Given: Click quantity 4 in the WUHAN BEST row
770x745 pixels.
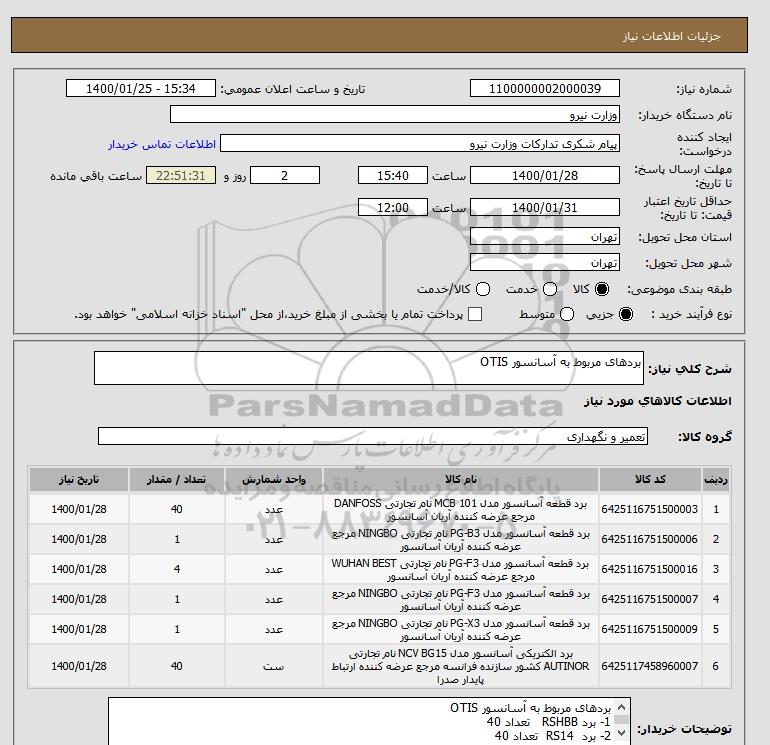Looking at the screenshot, I should point(177,569).
